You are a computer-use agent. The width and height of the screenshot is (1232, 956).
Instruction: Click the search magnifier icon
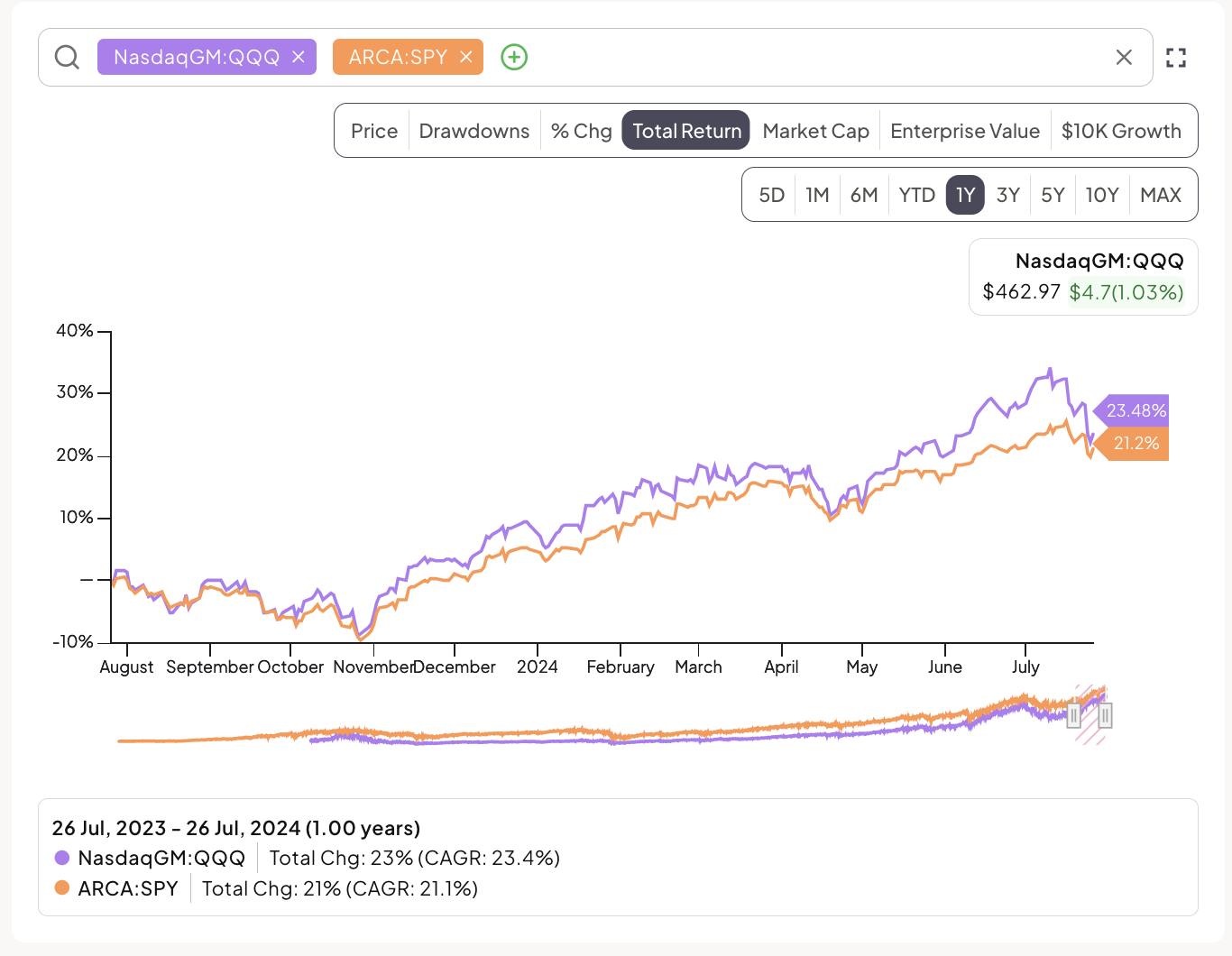pyautogui.click(x=67, y=57)
